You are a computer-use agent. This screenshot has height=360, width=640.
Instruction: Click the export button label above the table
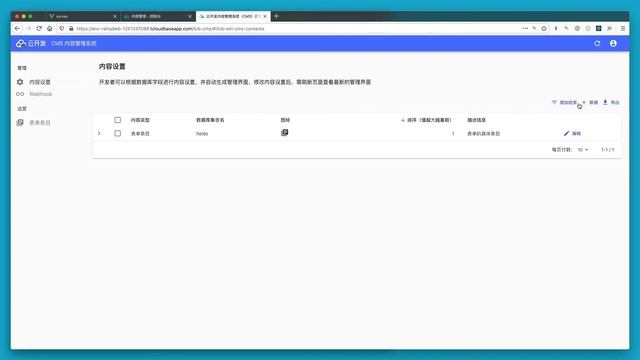[615, 102]
